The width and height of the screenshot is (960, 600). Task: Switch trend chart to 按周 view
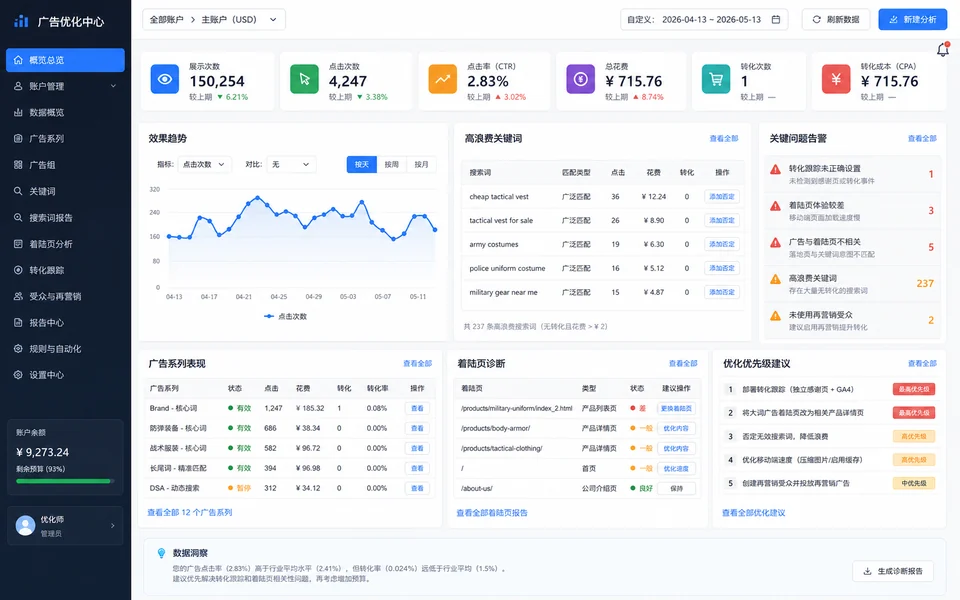point(392,164)
